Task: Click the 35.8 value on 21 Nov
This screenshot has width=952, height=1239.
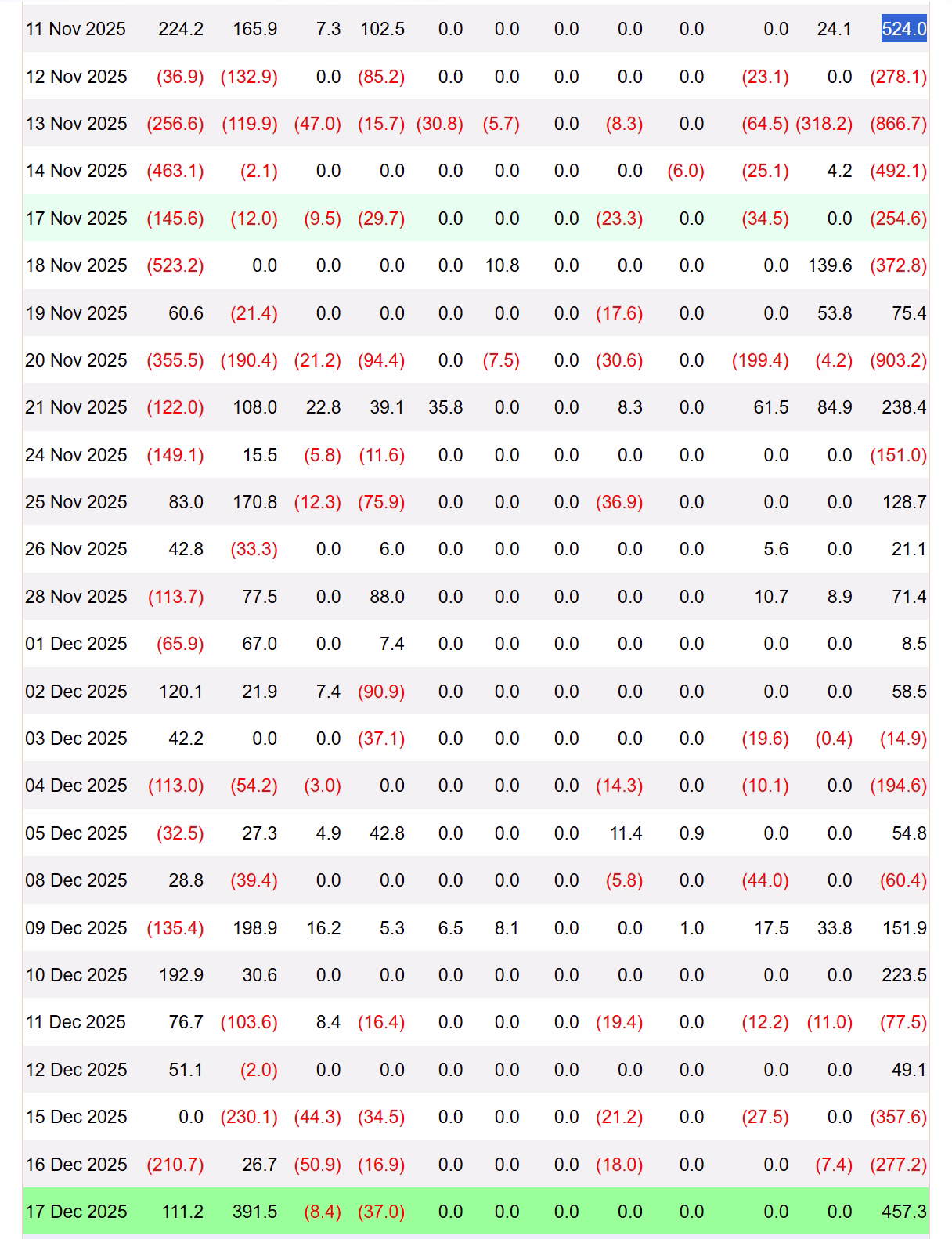Action: pyautogui.click(x=445, y=407)
